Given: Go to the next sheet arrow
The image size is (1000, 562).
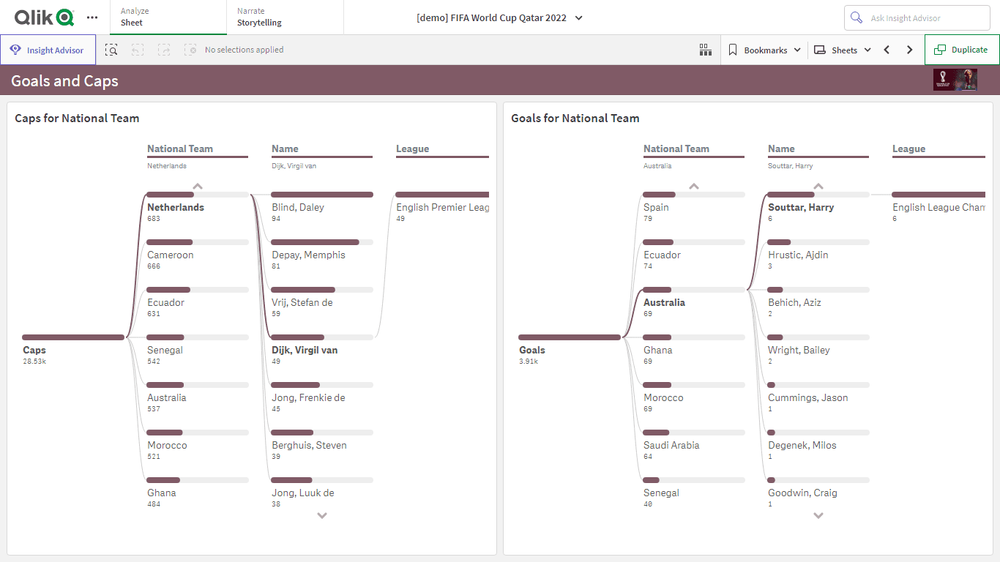Looking at the screenshot, I should coord(909,50).
